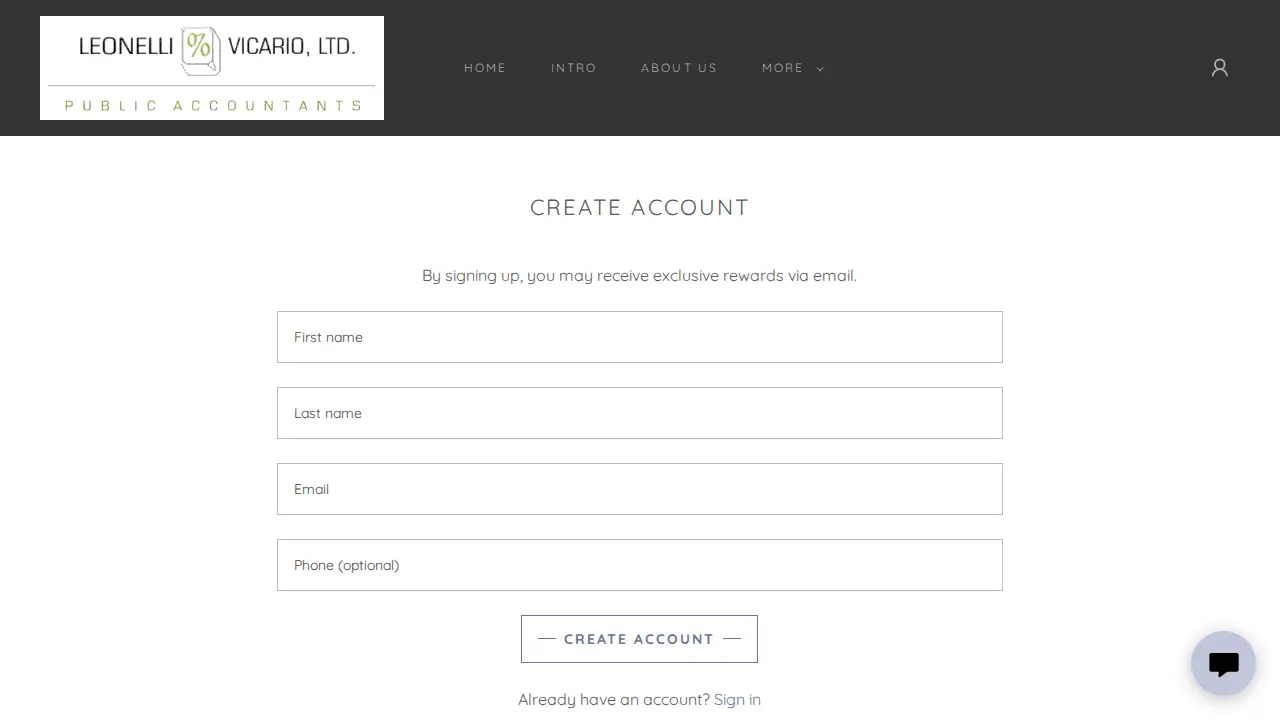Viewport: 1280px width, 720px height.
Task: Go to the Home page
Action: click(x=485, y=68)
